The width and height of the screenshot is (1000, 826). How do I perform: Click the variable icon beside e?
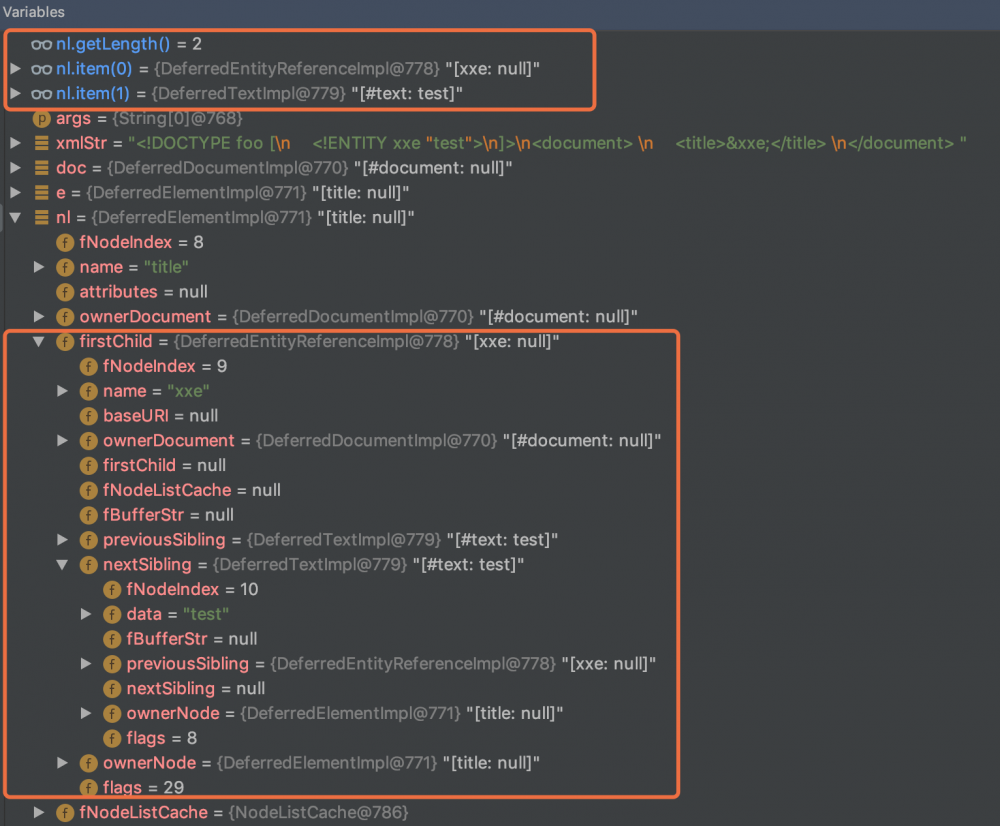tap(41, 193)
